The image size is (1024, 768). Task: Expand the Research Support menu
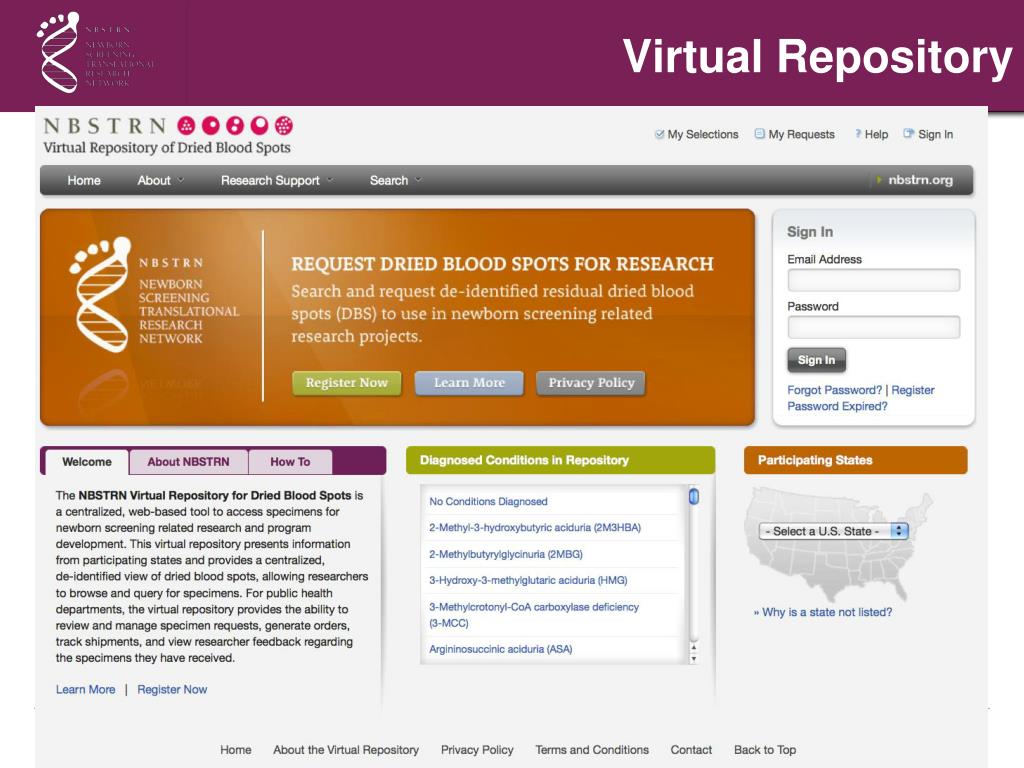(x=277, y=180)
